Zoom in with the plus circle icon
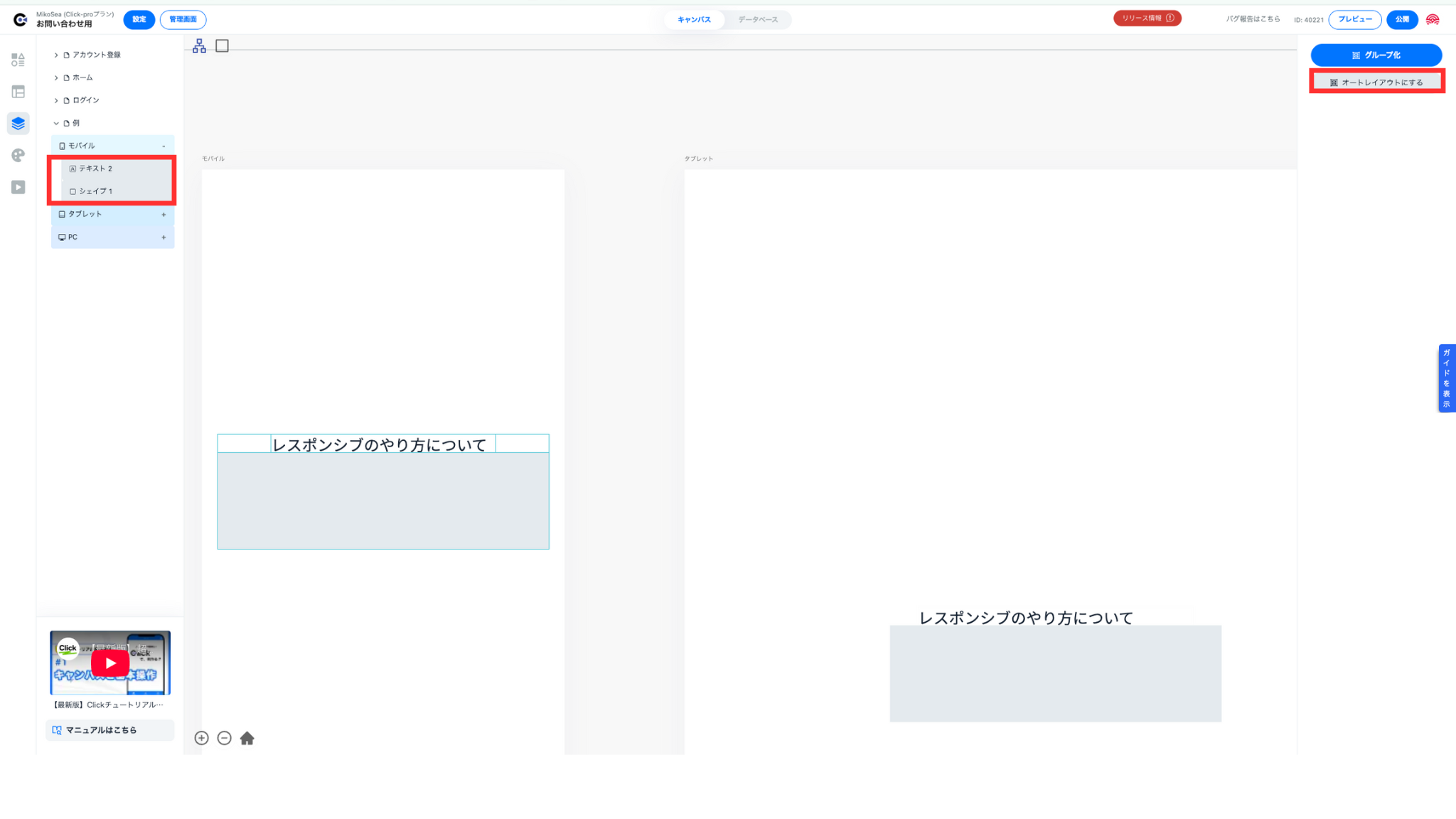 click(x=202, y=738)
